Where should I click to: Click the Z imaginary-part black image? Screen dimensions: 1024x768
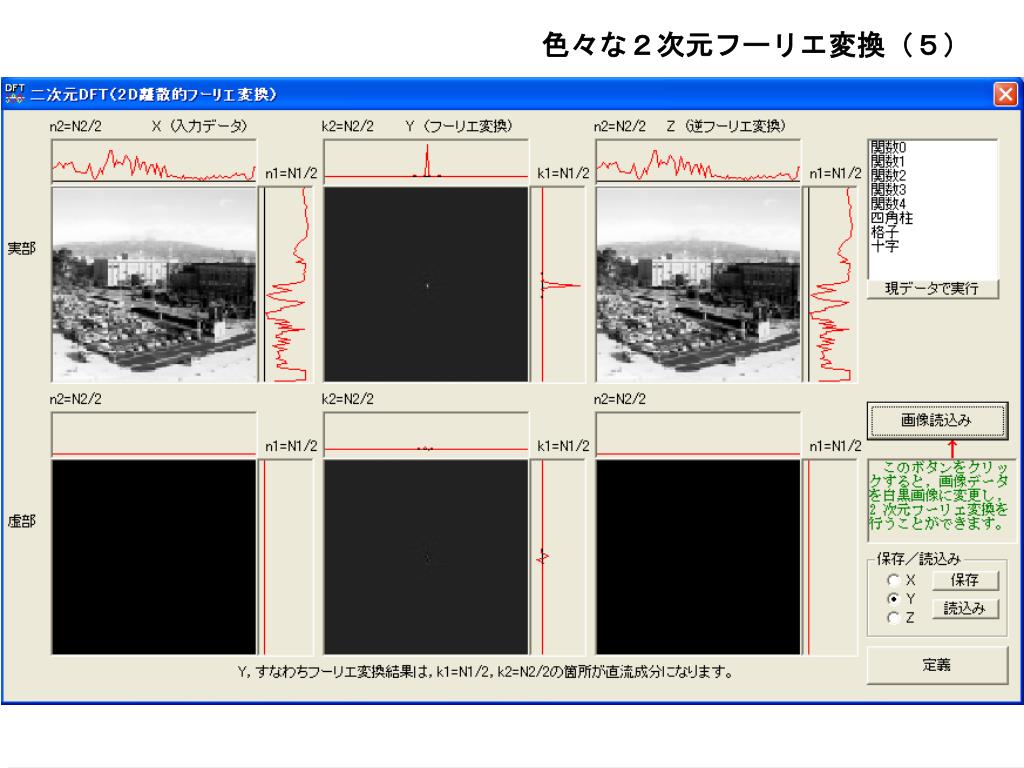pyautogui.click(x=698, y=557)
